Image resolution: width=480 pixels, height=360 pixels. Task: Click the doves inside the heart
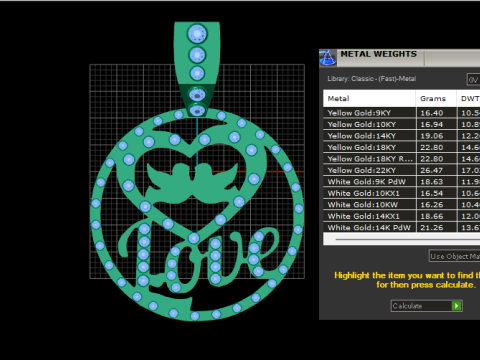[193, 183]
